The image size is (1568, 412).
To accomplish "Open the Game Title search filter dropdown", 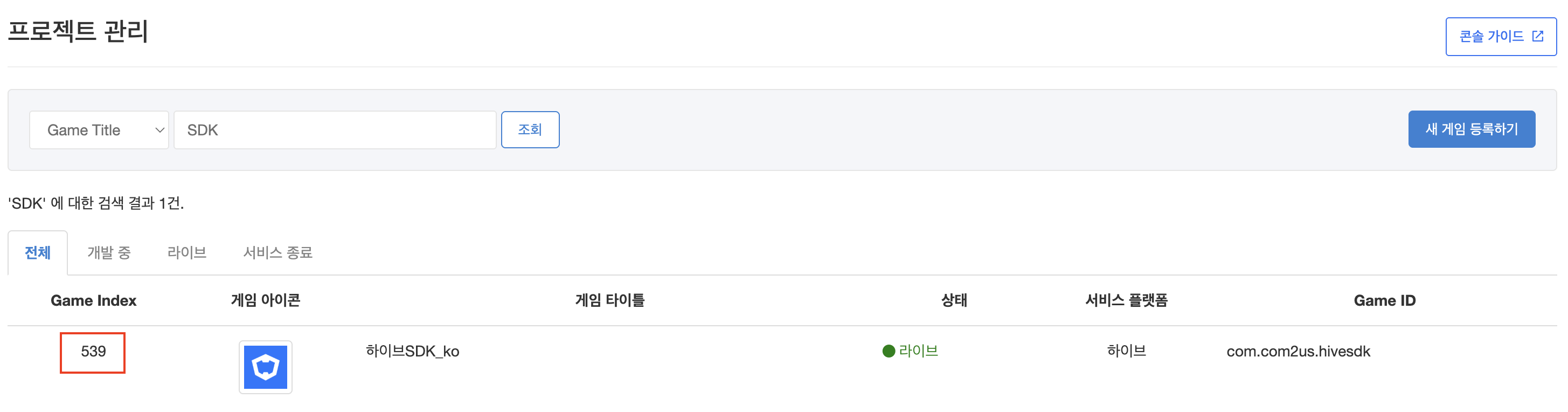I will [99, 130].
